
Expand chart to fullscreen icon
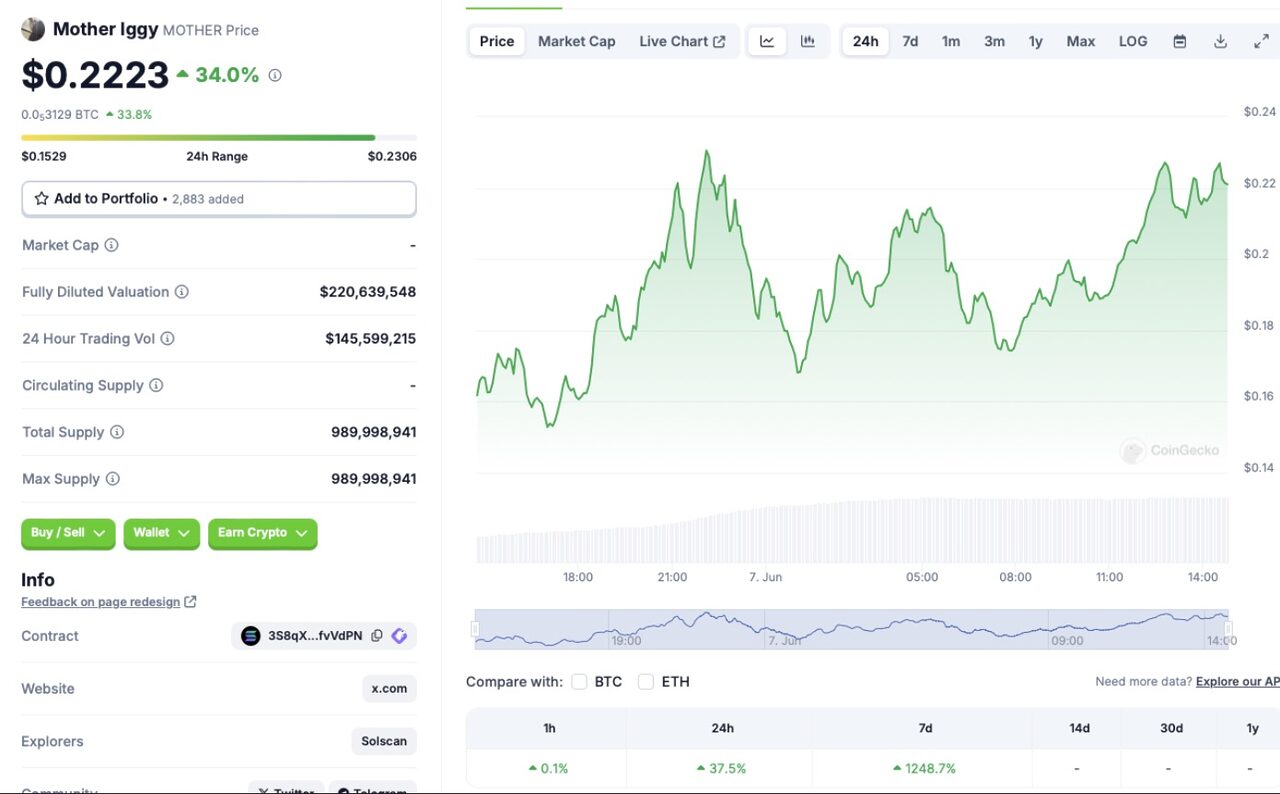(x=1261, y=41)
